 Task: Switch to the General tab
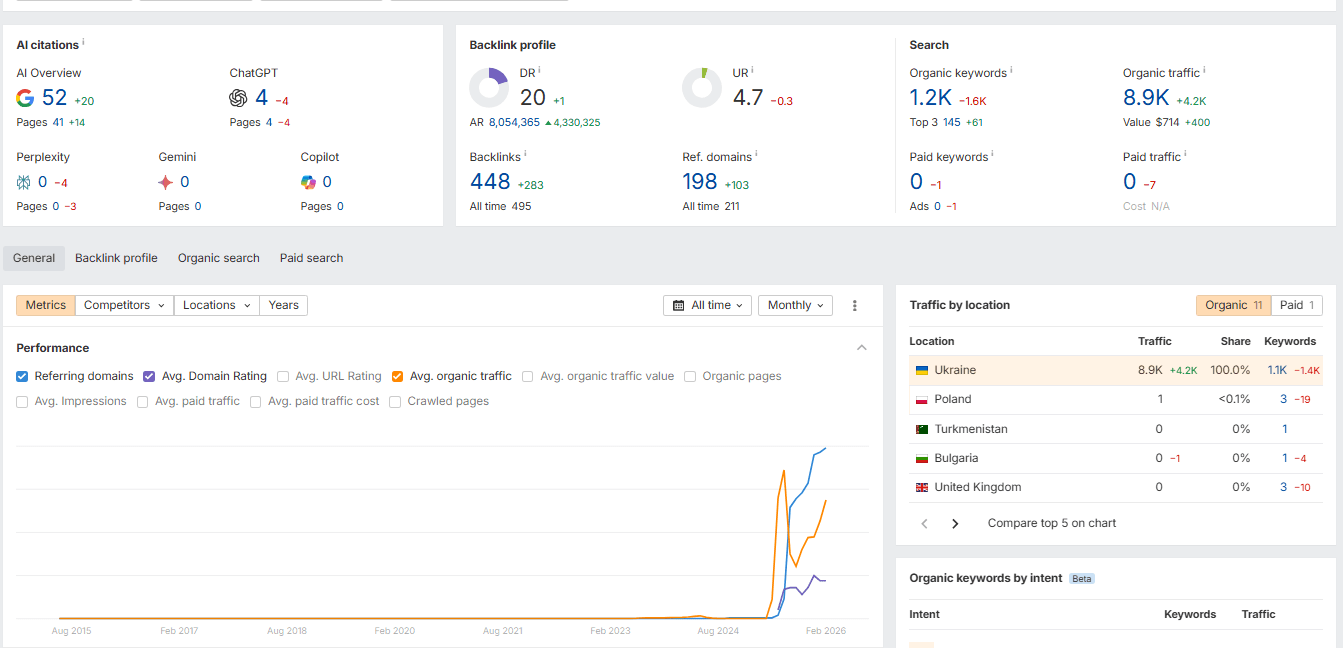tap(34, 258)
